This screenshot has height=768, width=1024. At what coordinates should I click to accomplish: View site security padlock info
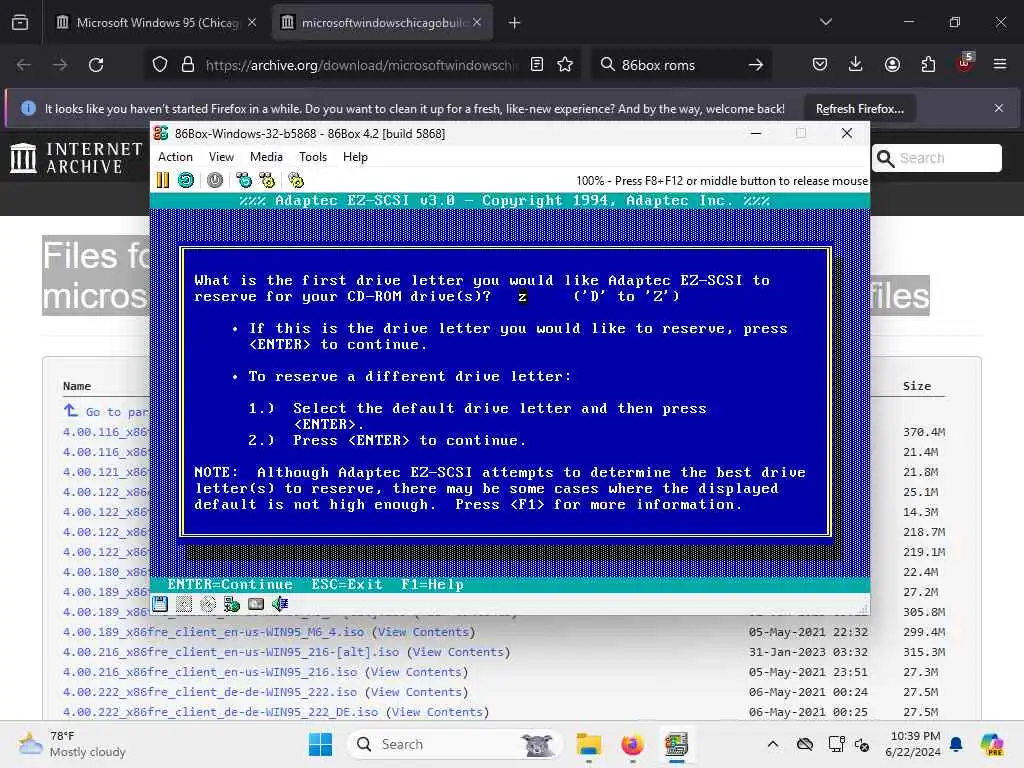pos(188,65)
